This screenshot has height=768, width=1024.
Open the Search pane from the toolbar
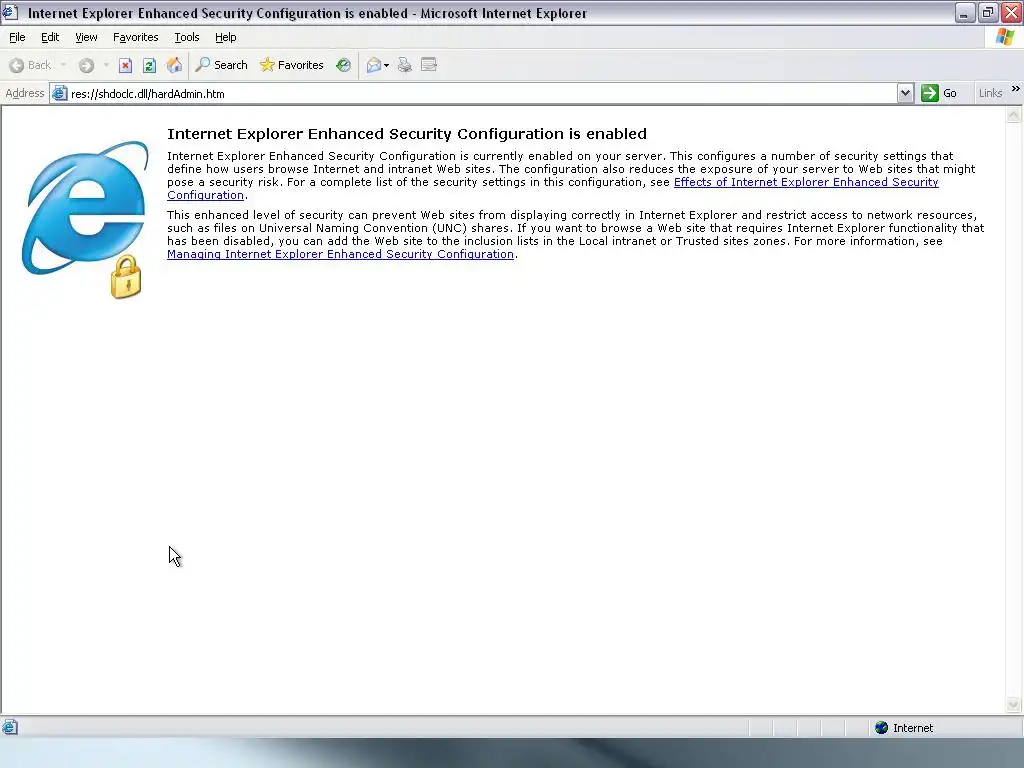tap(221, 65)
